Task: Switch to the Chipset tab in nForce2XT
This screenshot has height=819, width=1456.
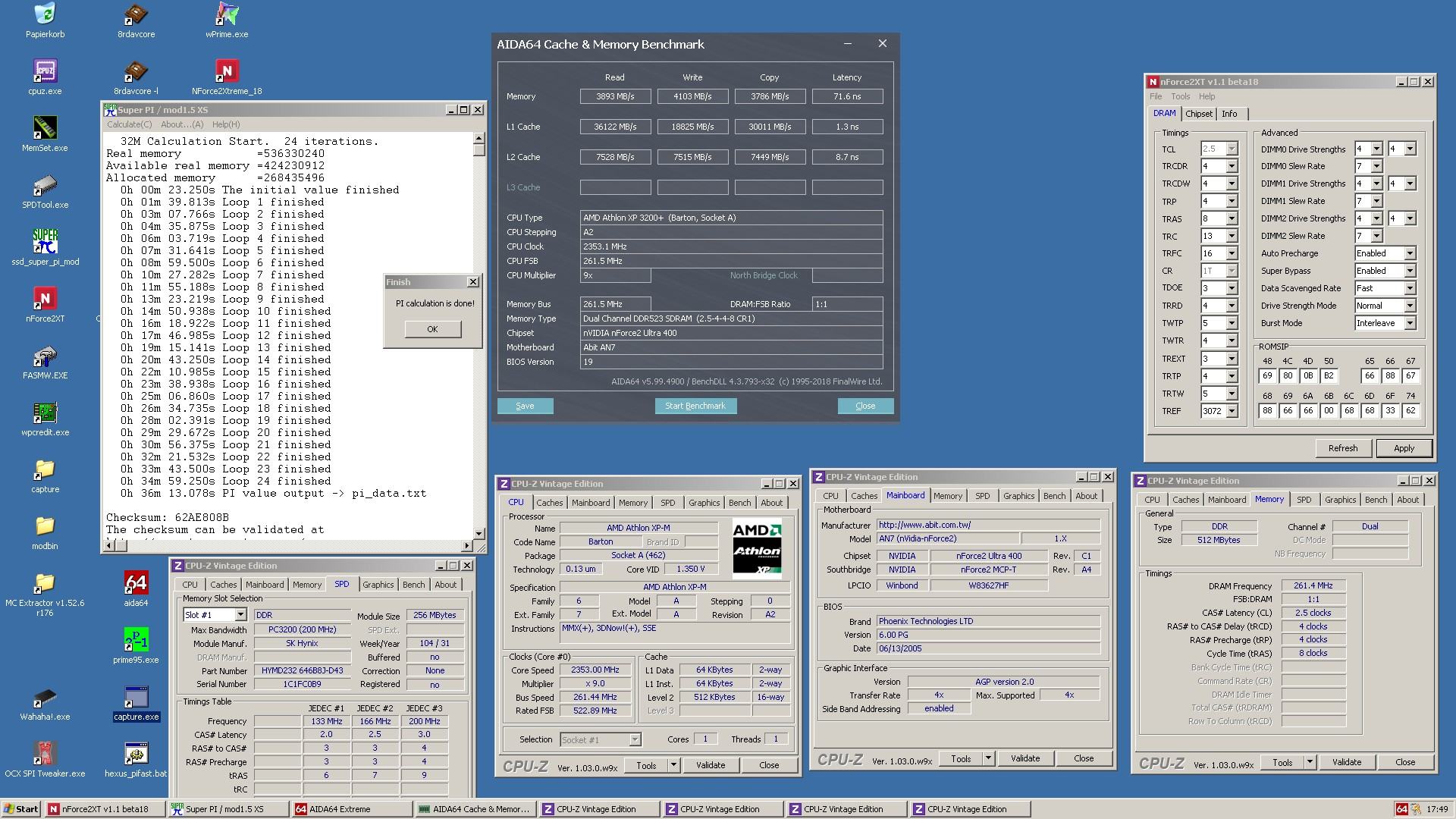Action: [1198, 114]
